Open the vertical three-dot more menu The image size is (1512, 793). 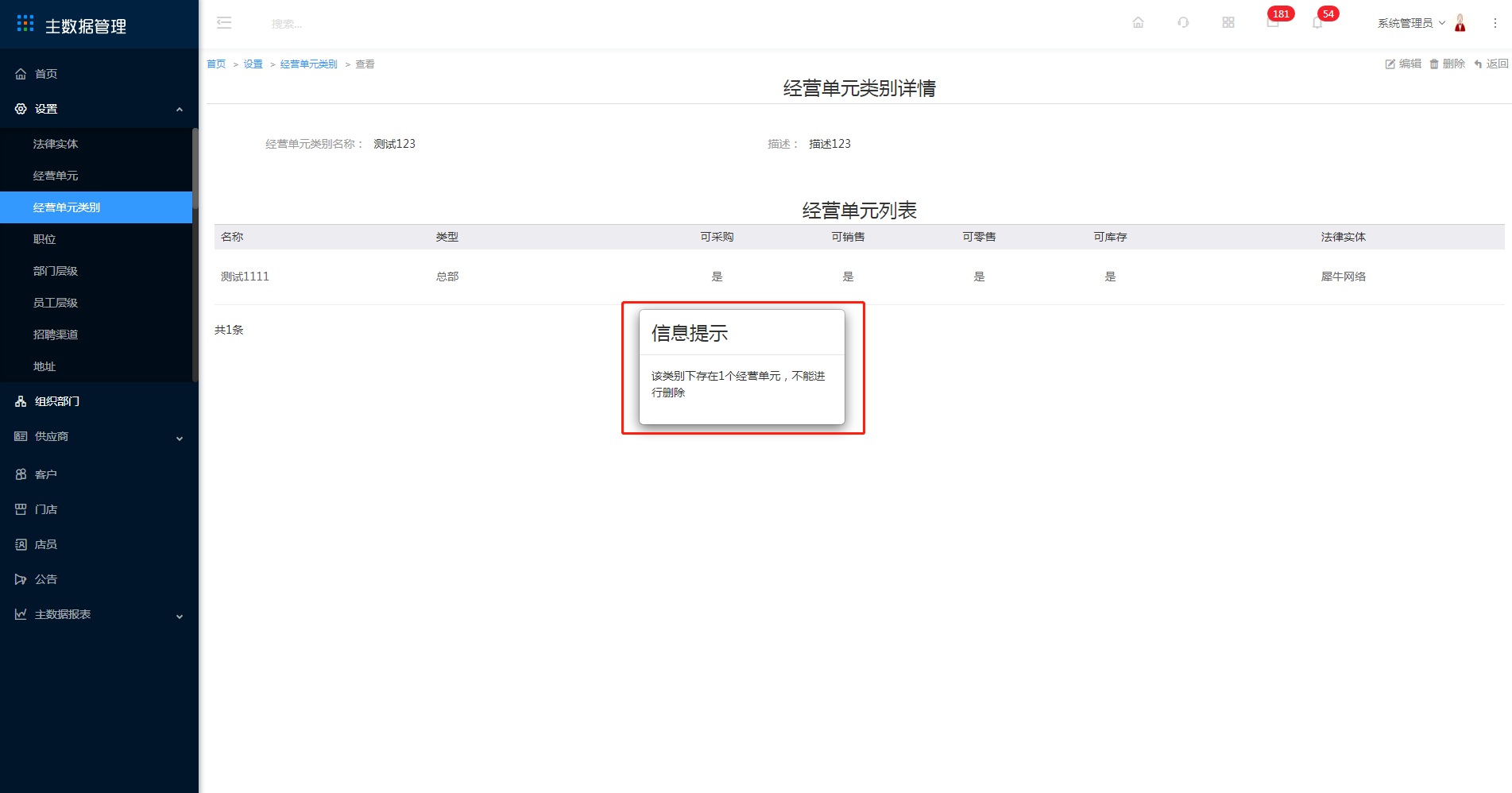pos(1495,23)
